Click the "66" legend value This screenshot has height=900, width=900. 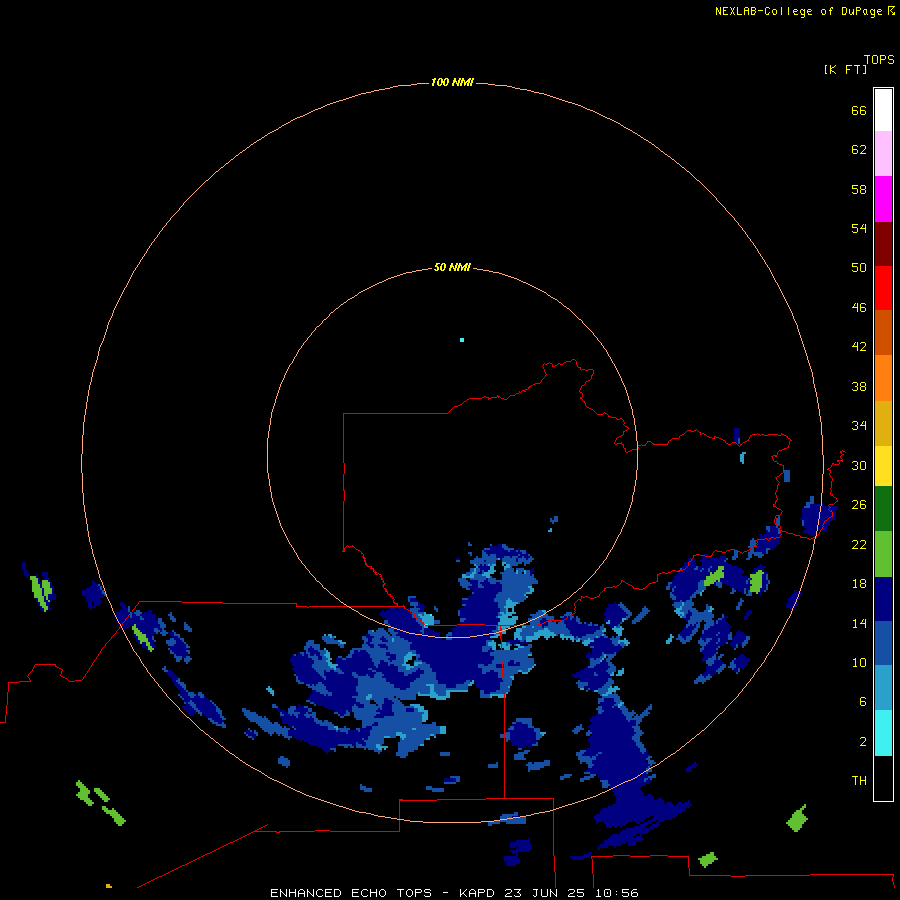(x=859, y=111)
